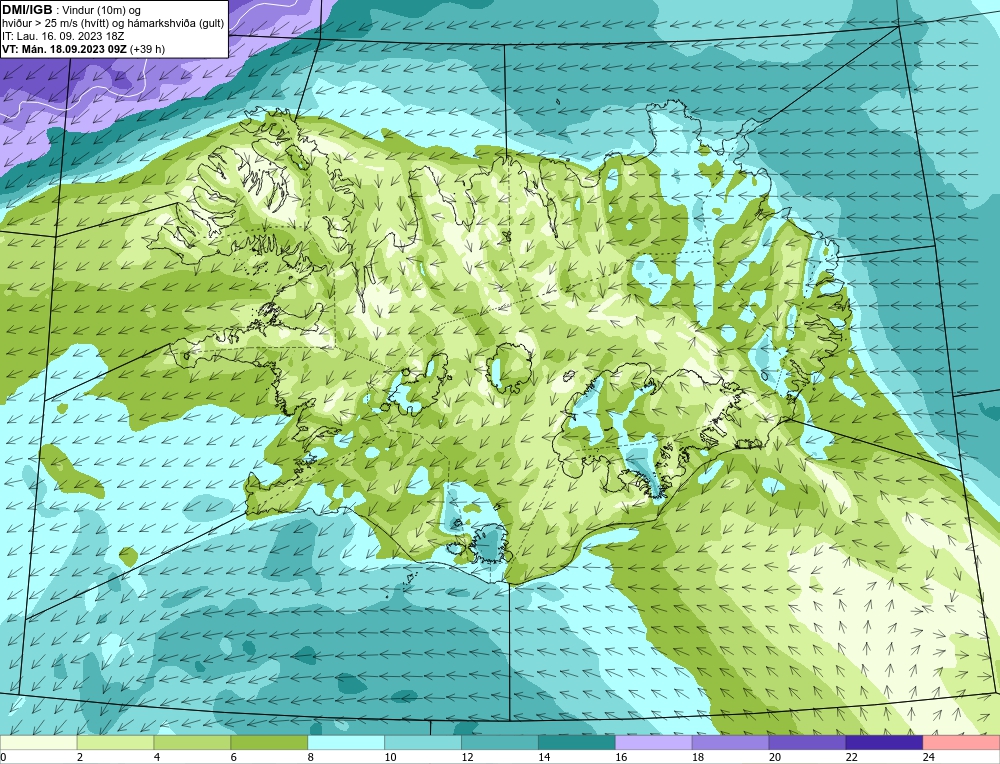Click the 22–24 m/s dark indigo legend swatch
The width and height of the screenshot is (1000, 764).
pos(884,743)
